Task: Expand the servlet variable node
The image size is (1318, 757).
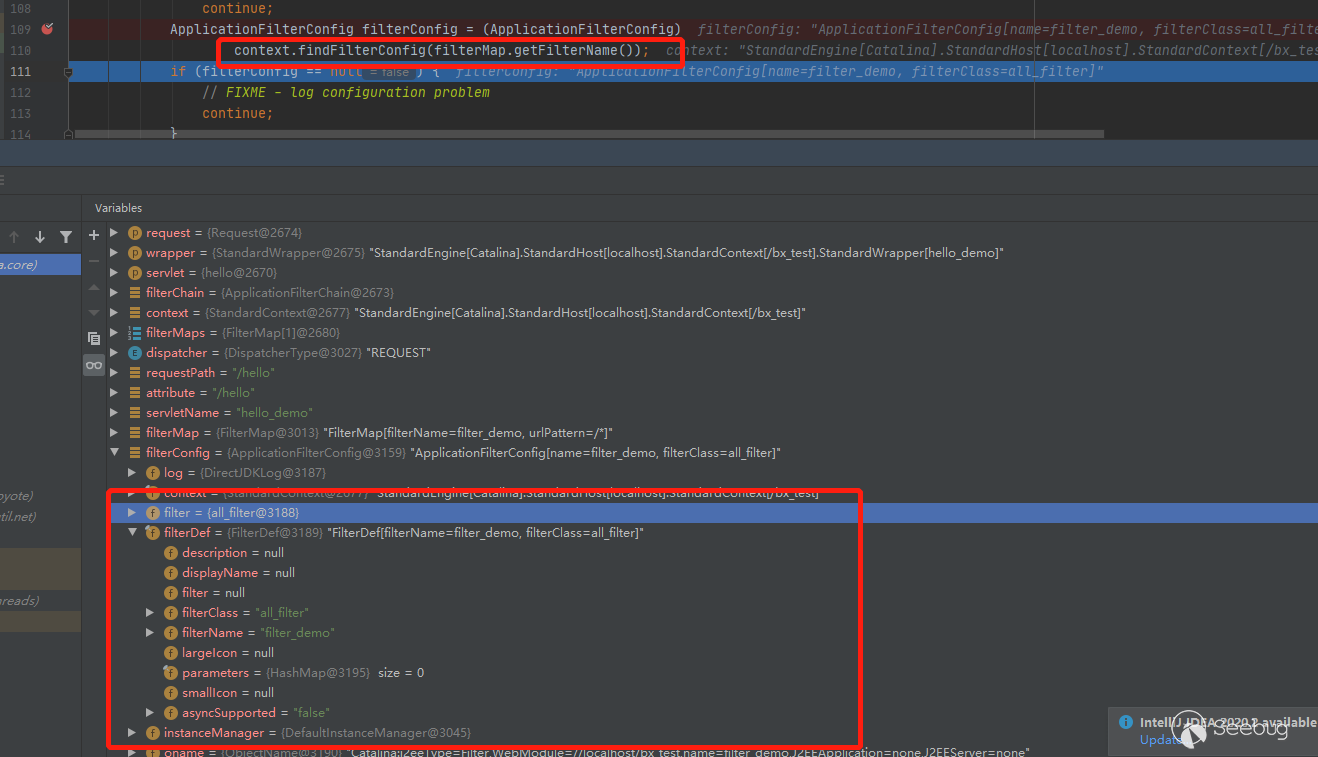Action: (x=115, y=273)
